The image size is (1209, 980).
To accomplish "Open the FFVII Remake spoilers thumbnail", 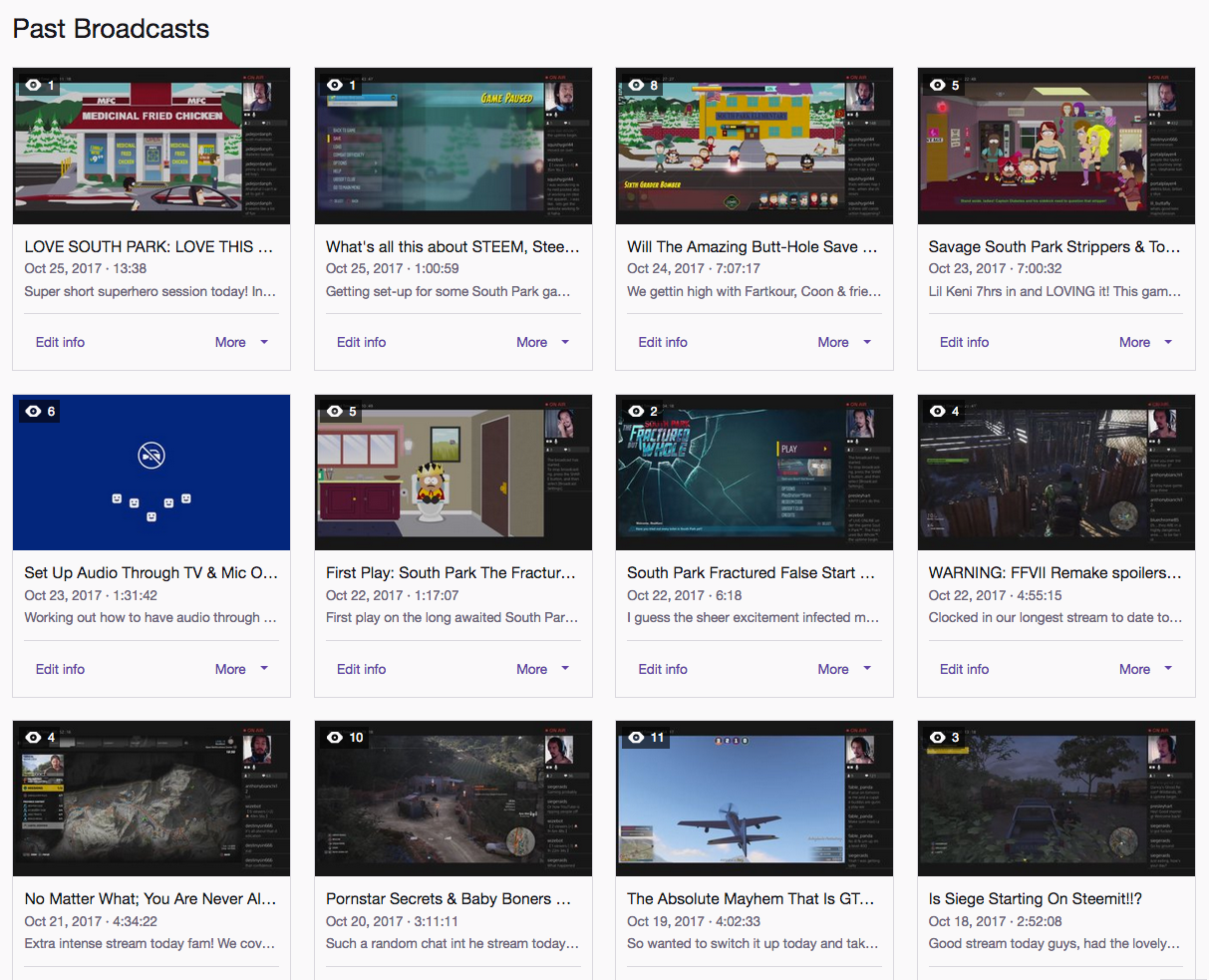I will point(1057,473).
